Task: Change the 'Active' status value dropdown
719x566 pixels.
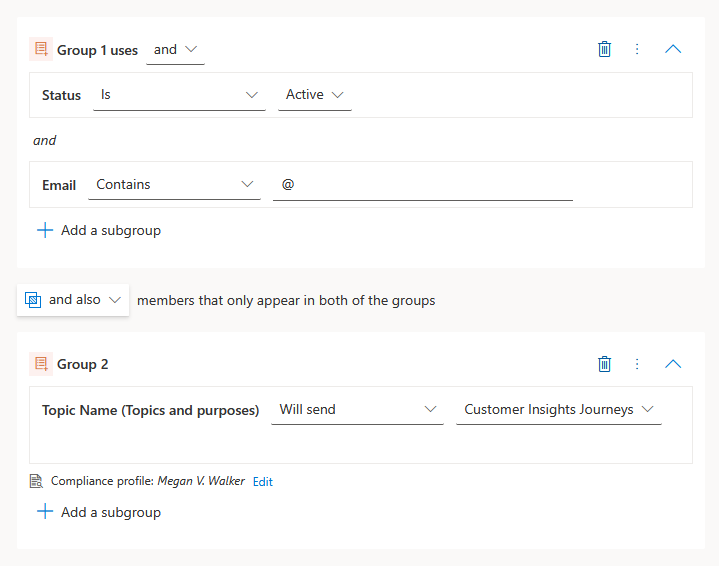Action: point(314,95)
